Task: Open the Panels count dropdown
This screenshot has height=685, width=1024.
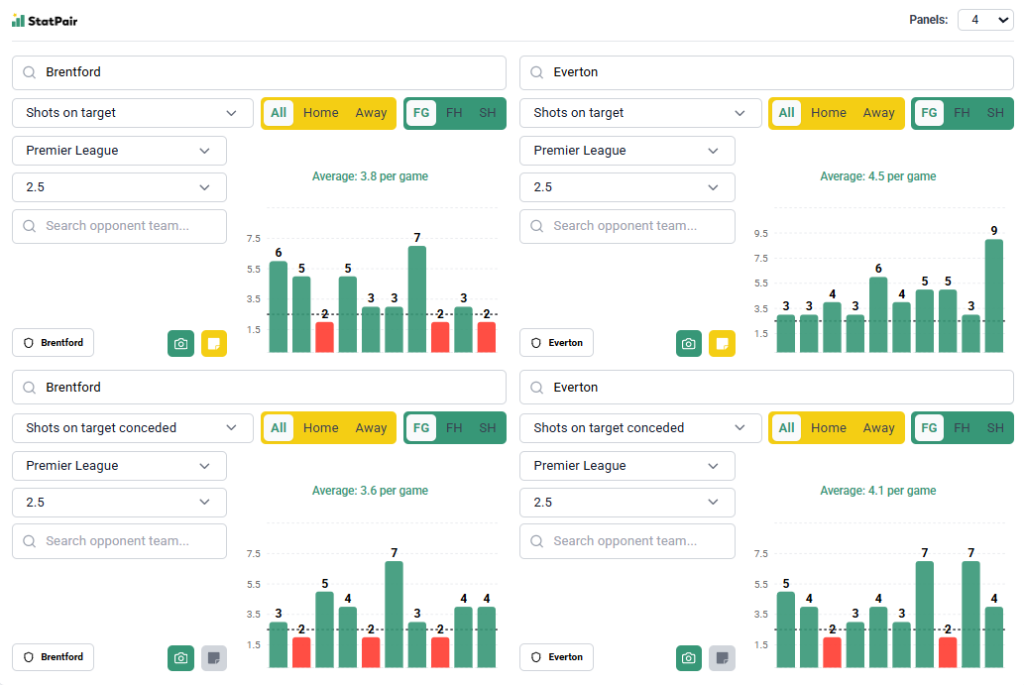Action: [985, 20]
